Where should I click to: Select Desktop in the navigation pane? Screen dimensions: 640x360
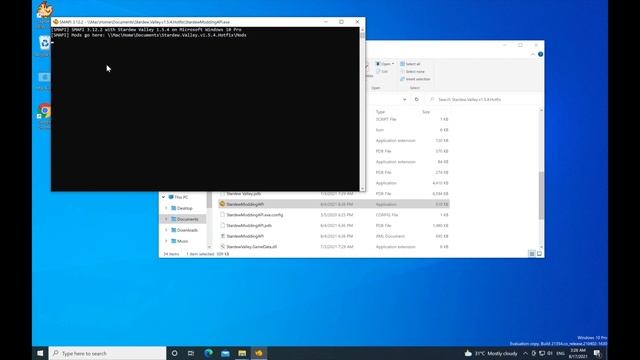pyautogui.click(x=182, y=208)
